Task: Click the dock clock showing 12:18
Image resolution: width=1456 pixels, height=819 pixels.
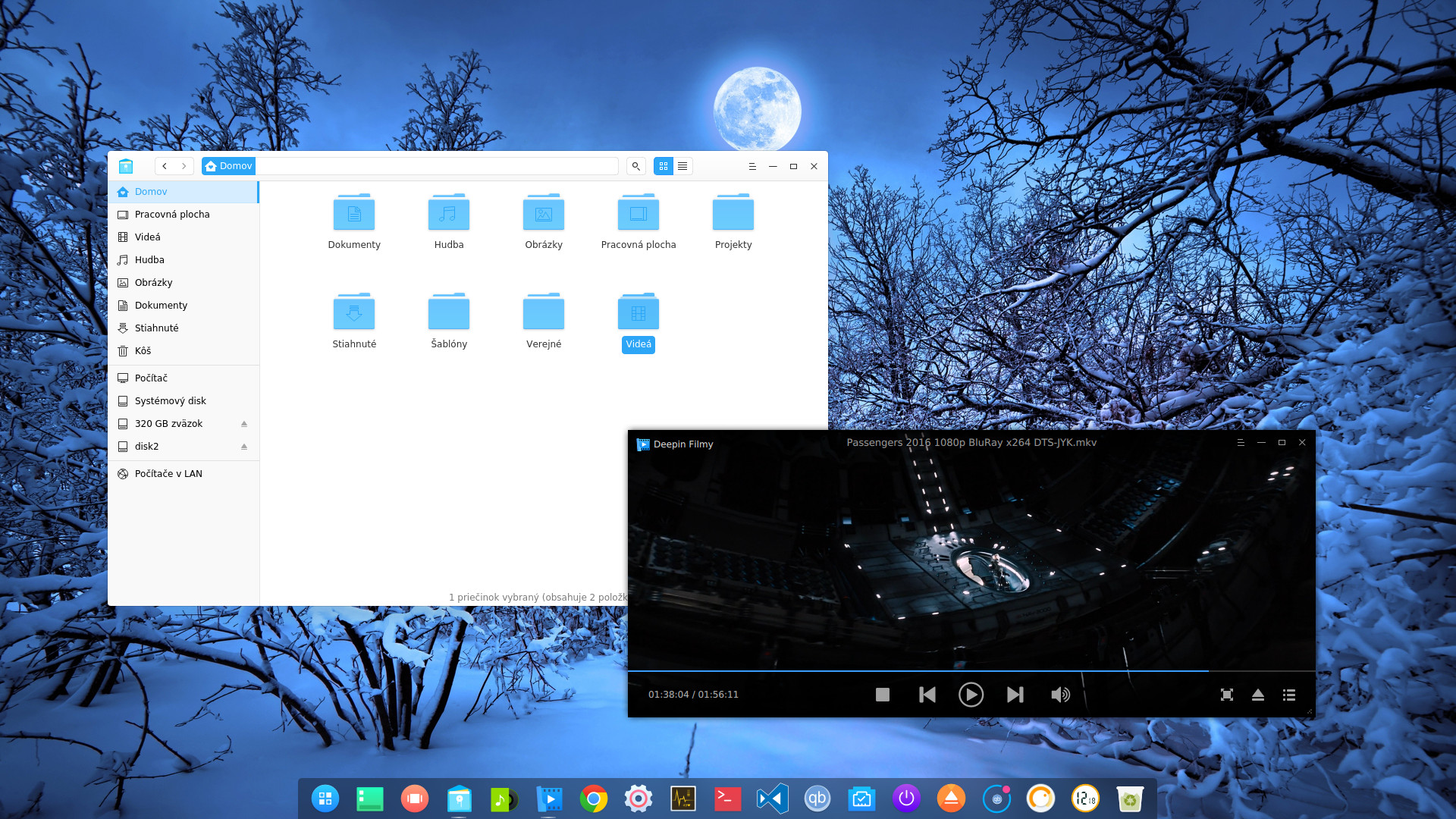Action: [1085, 799]
